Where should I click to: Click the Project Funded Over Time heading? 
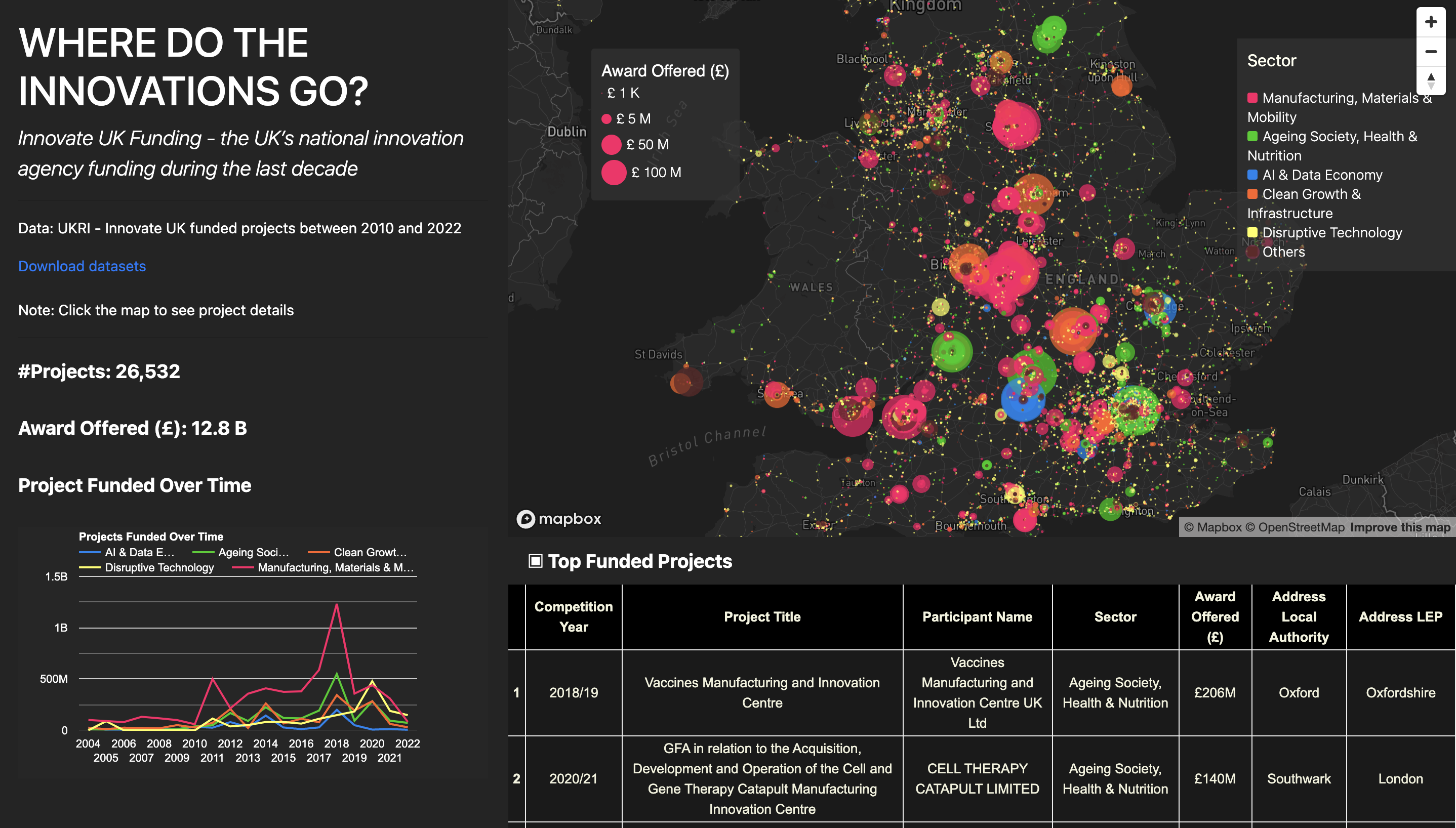coord(135,485)
